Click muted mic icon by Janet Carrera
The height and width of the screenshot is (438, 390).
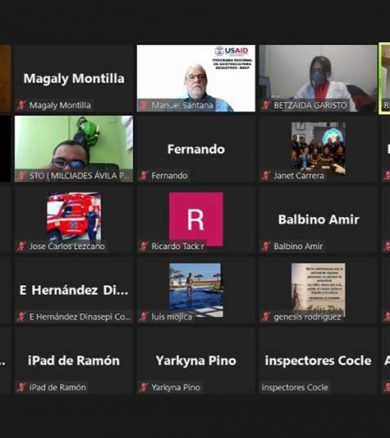(x=266, y=175)
